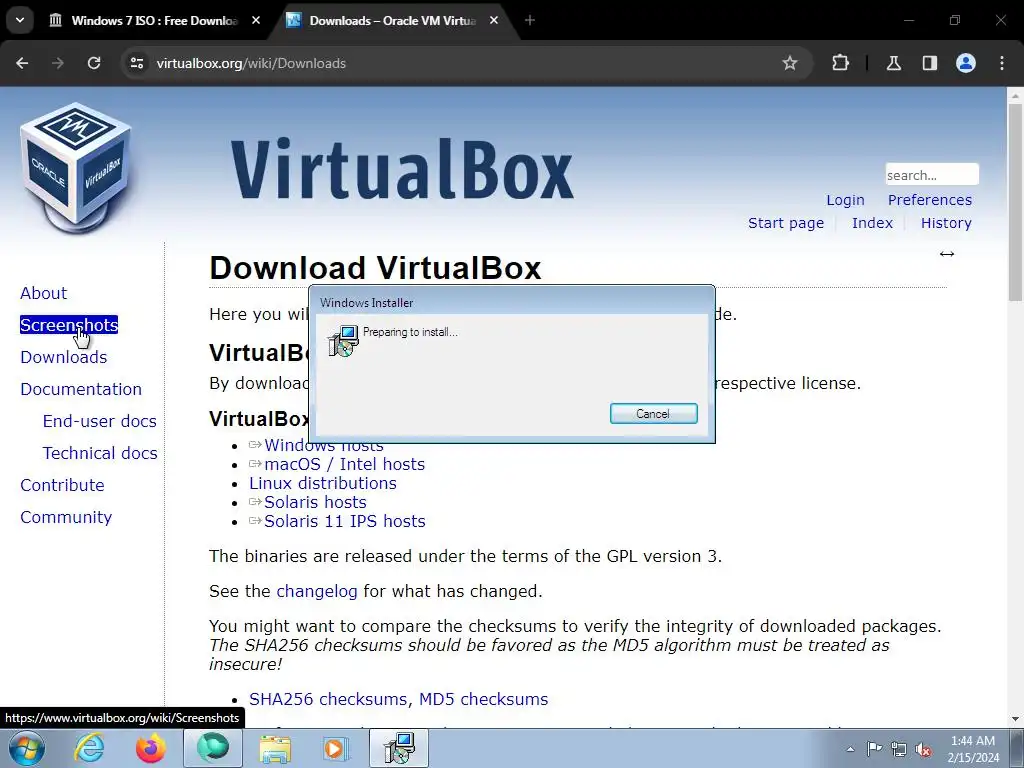Open Community in the sidebar
The image size is (1024, 768).
pyautogui.click(x=66, y=517)
